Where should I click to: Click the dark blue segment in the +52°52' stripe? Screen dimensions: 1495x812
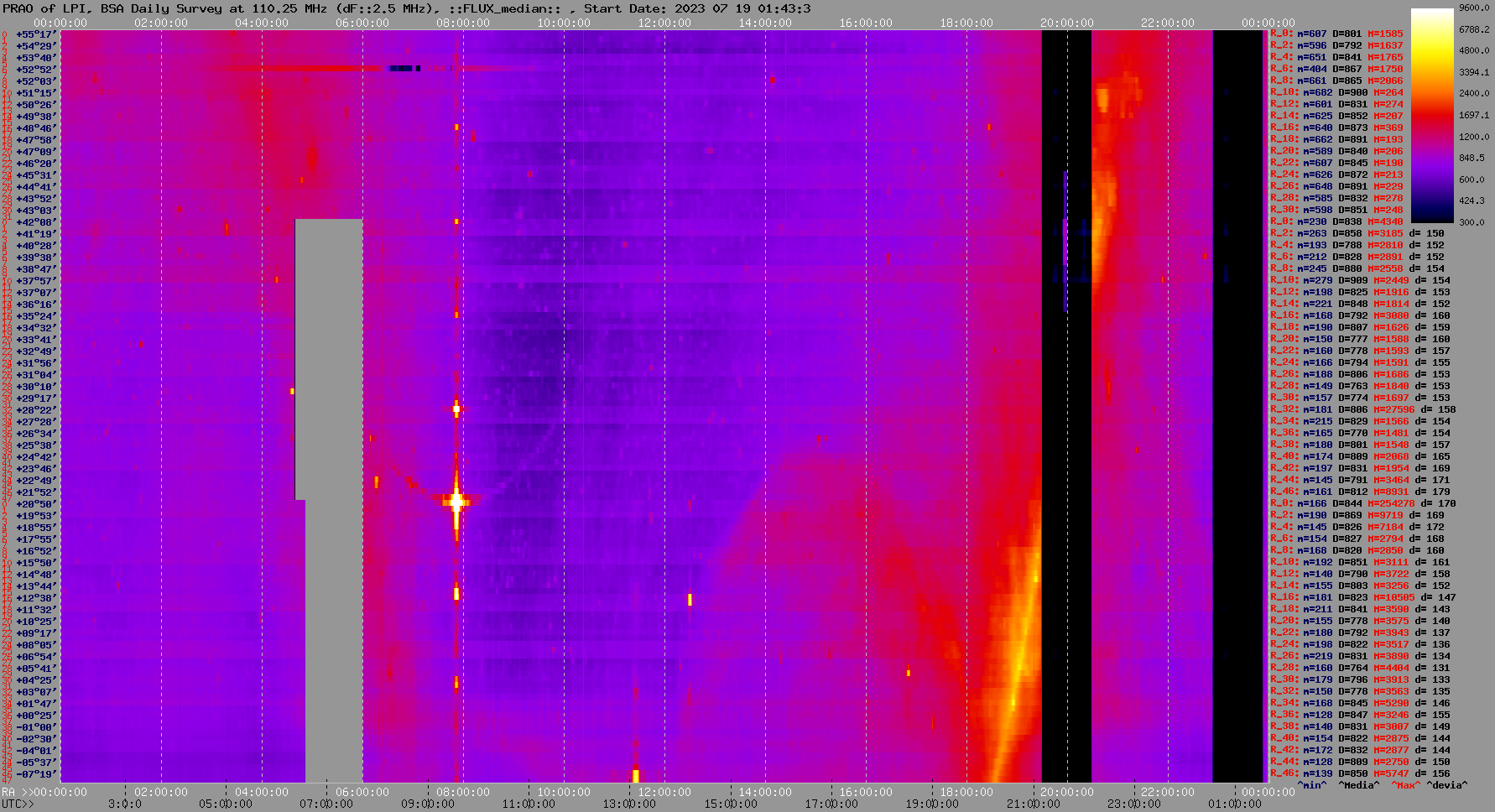pyautogui.click(x=404, y=69)
